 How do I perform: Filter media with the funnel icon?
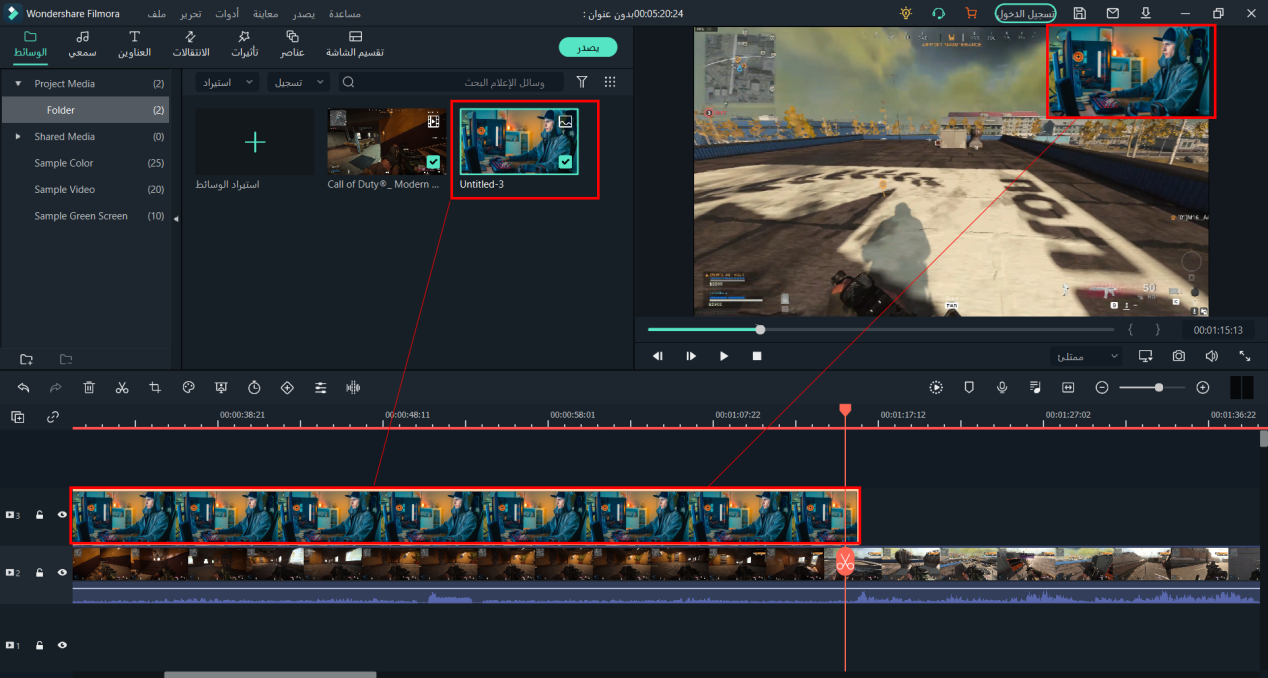581,82
